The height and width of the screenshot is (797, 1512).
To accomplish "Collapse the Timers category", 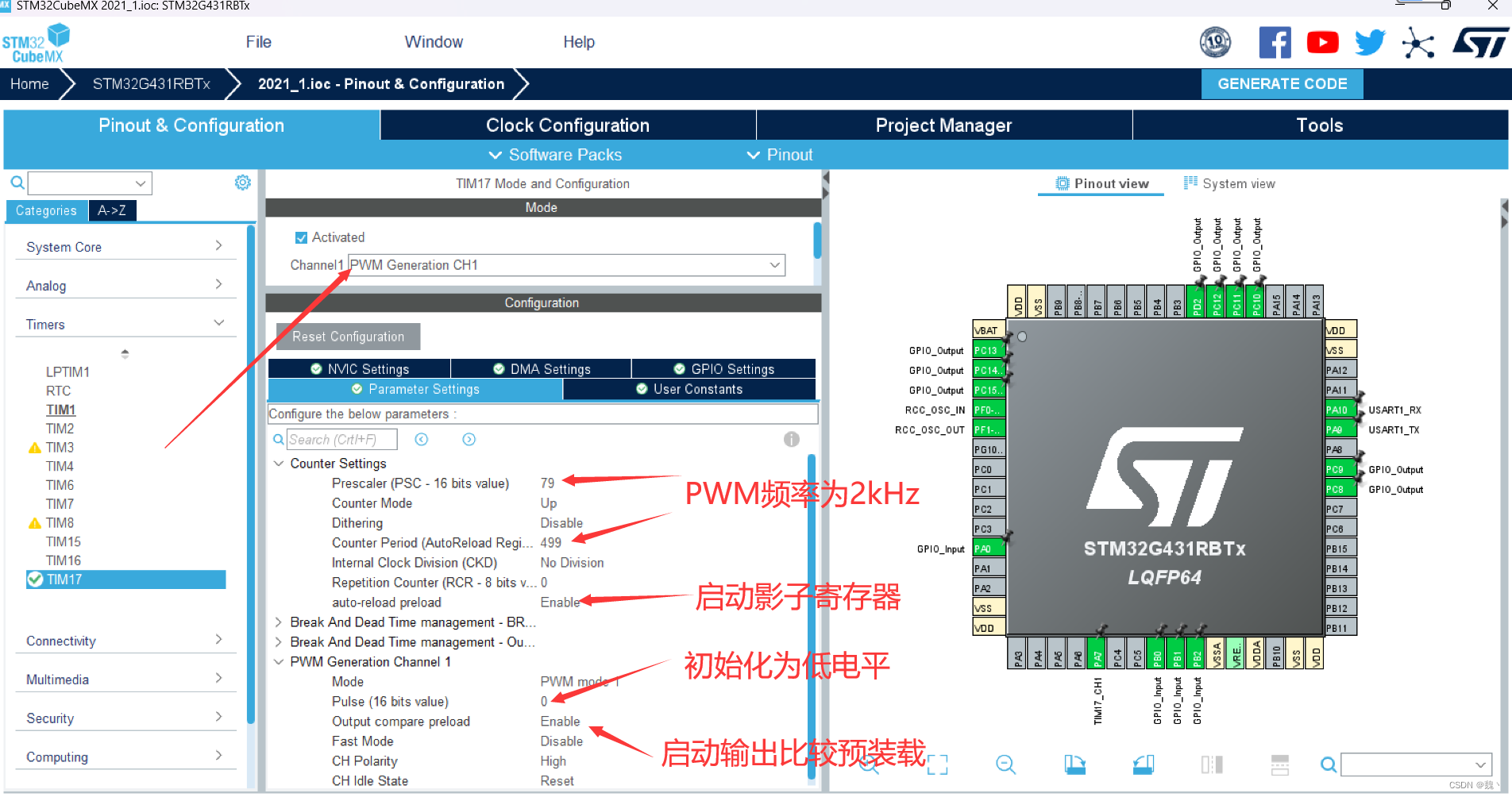I will pyautogui.click(x=125, y=325).
